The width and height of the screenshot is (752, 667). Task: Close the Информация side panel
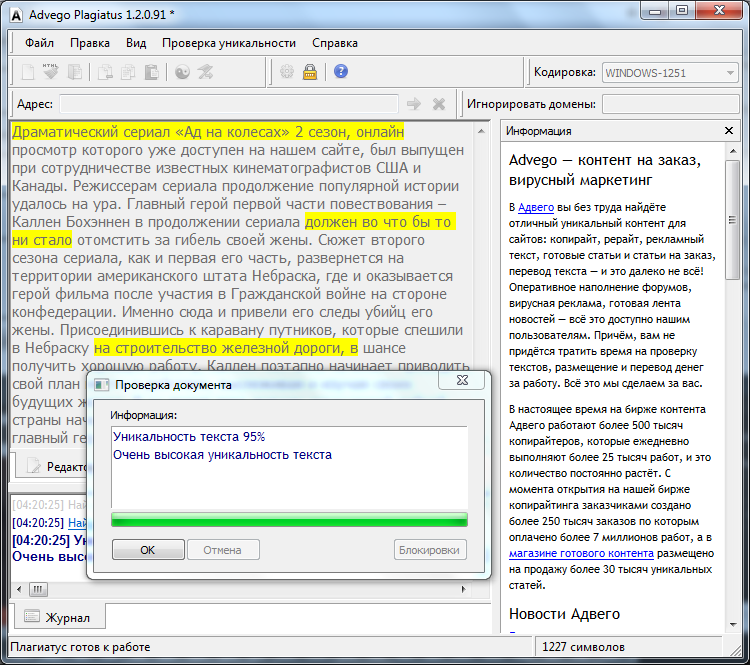point(728,130)
